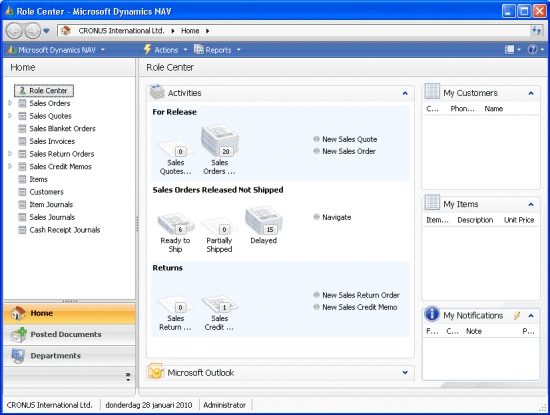The width and height of the screenshot is (550, 415).
Task: Click the home icon in address bar
Action: pos(66,31)
